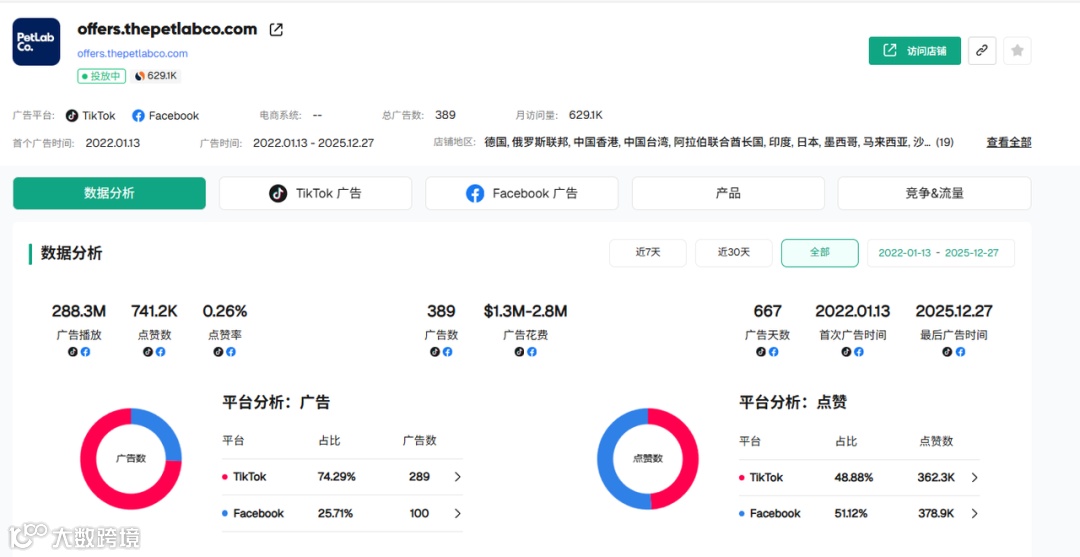Viewport: 1080px width, 557px height.
Task: Click TikTok icon under 首次广告时间
Action: tap(846, 352)
